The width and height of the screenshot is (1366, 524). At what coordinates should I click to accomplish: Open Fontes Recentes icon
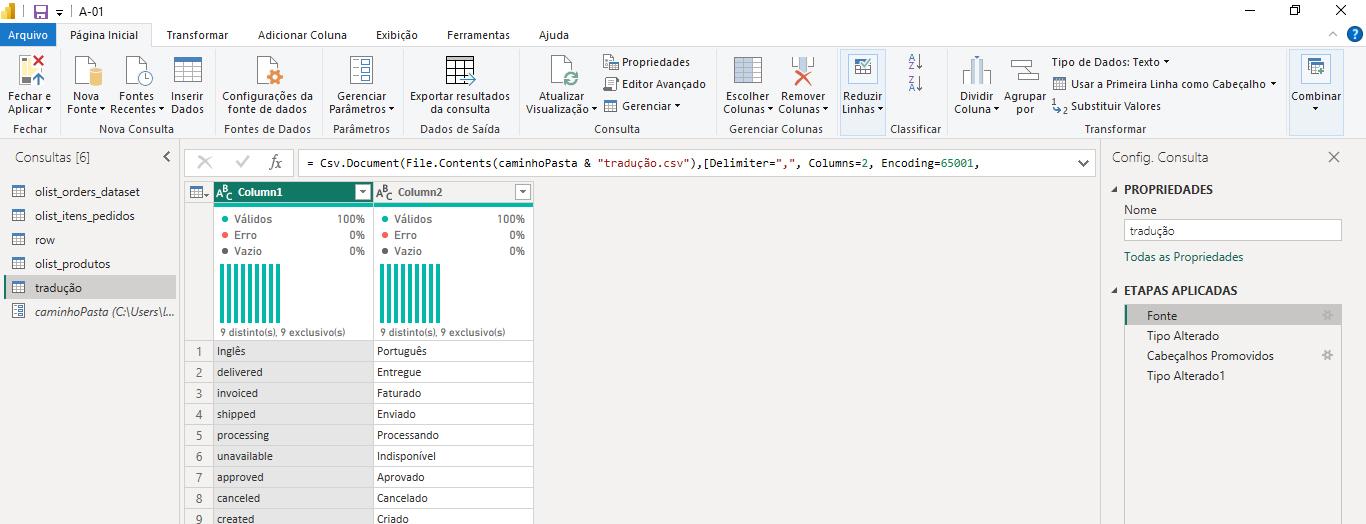click(138, 71)
